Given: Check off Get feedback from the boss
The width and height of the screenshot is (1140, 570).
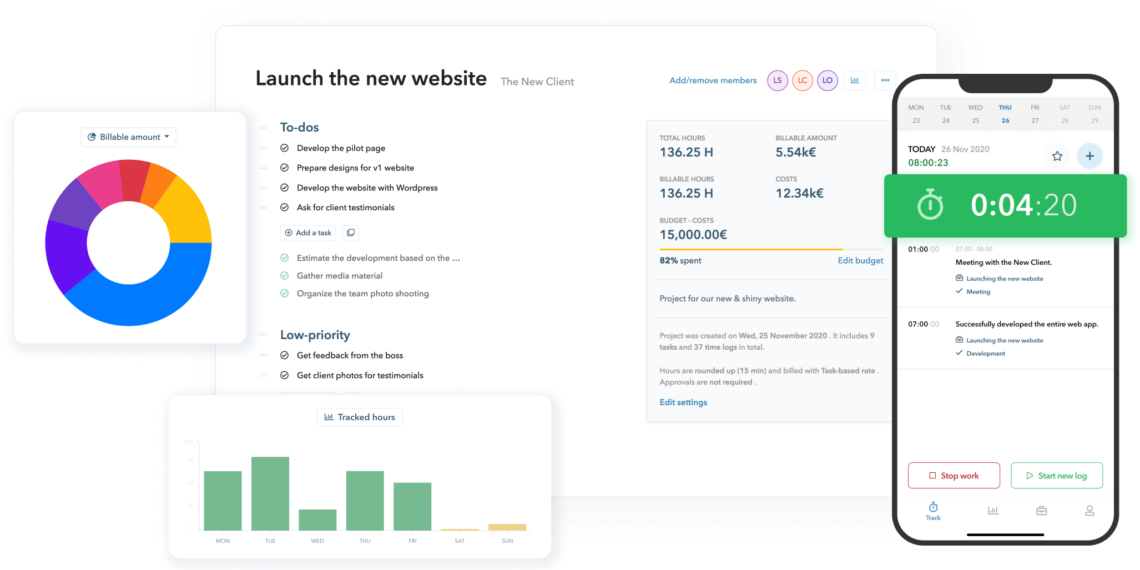Looking at the screenshot, I should click(x=284, y=356).
